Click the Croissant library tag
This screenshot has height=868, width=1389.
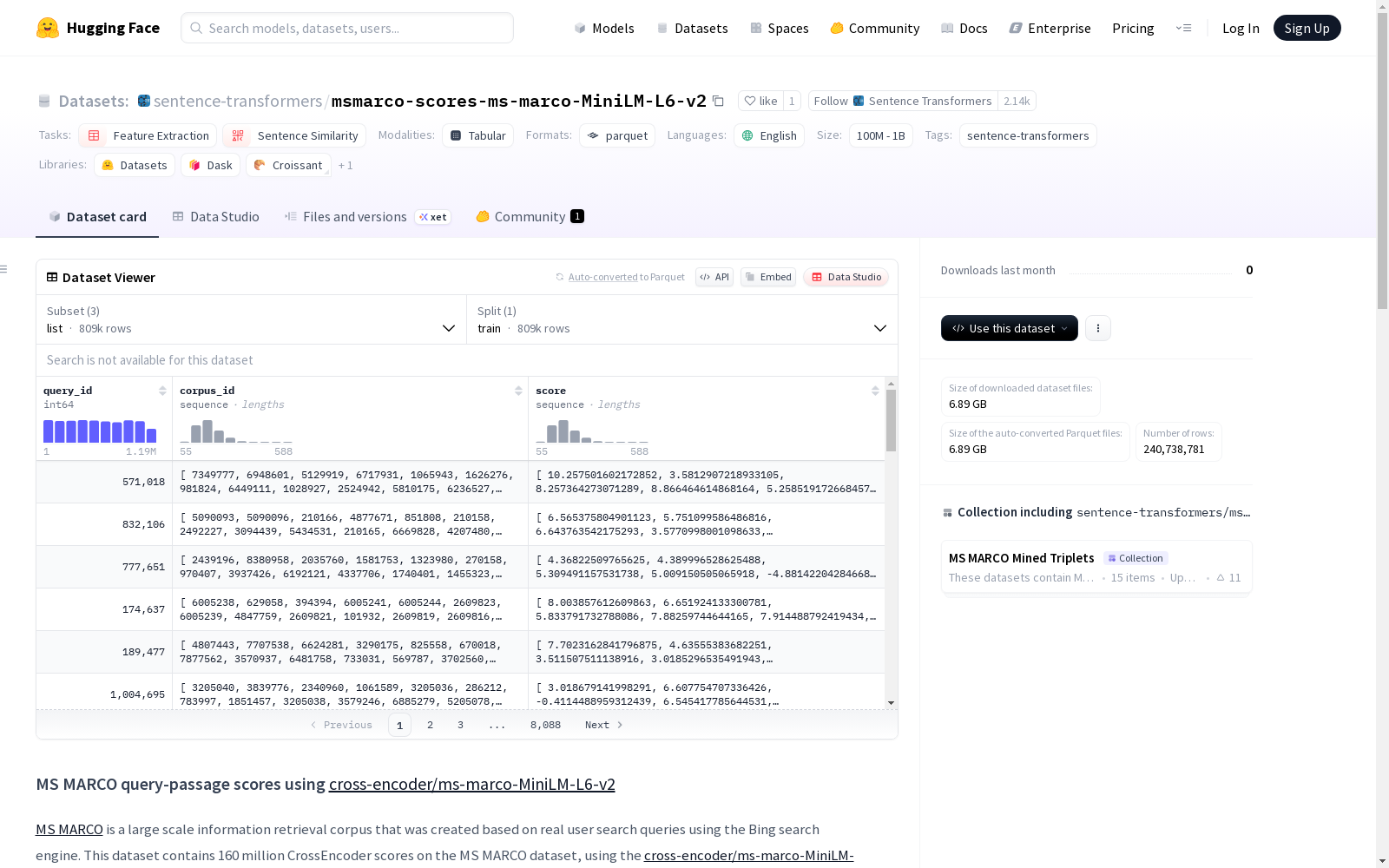click(x=289, y=165)
